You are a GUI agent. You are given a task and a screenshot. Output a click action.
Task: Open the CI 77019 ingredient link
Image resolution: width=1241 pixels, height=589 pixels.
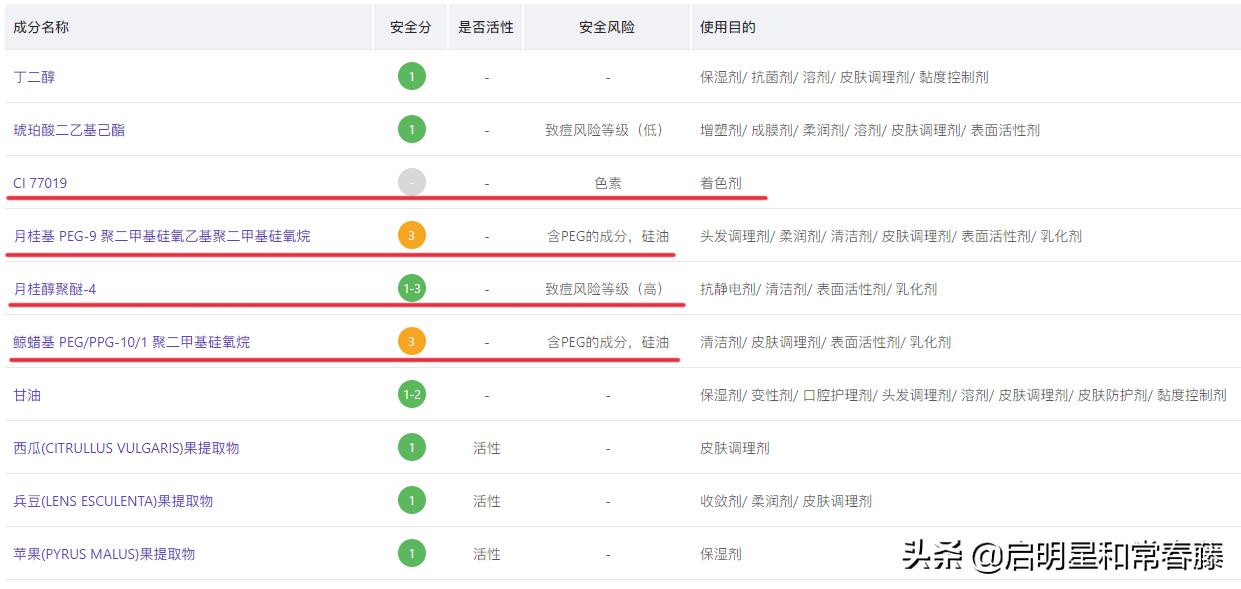40,183
